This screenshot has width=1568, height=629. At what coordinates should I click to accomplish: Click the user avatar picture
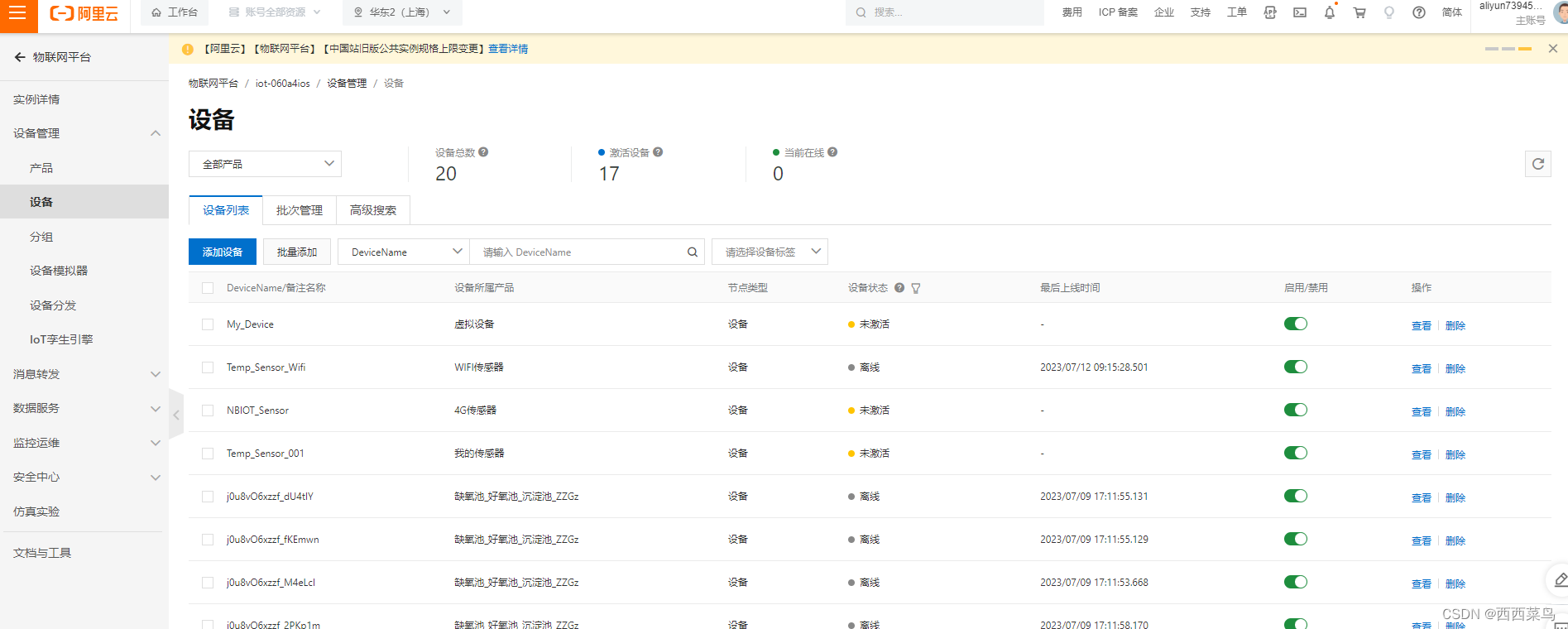click(x=1561, y=12)
